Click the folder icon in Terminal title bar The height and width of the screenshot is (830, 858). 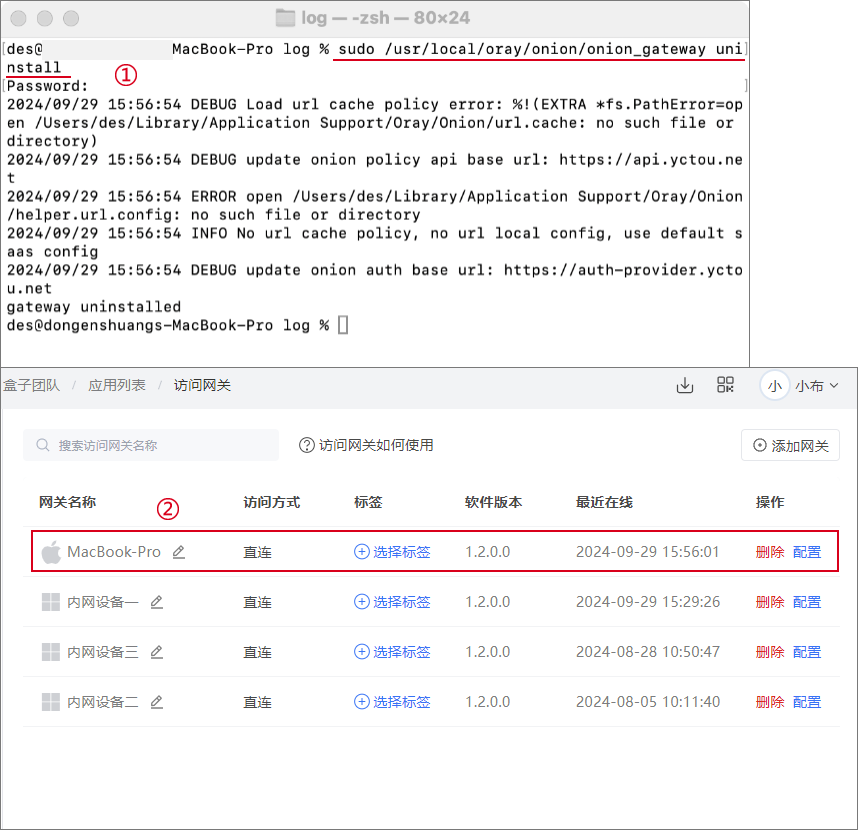tap(285, 18)
